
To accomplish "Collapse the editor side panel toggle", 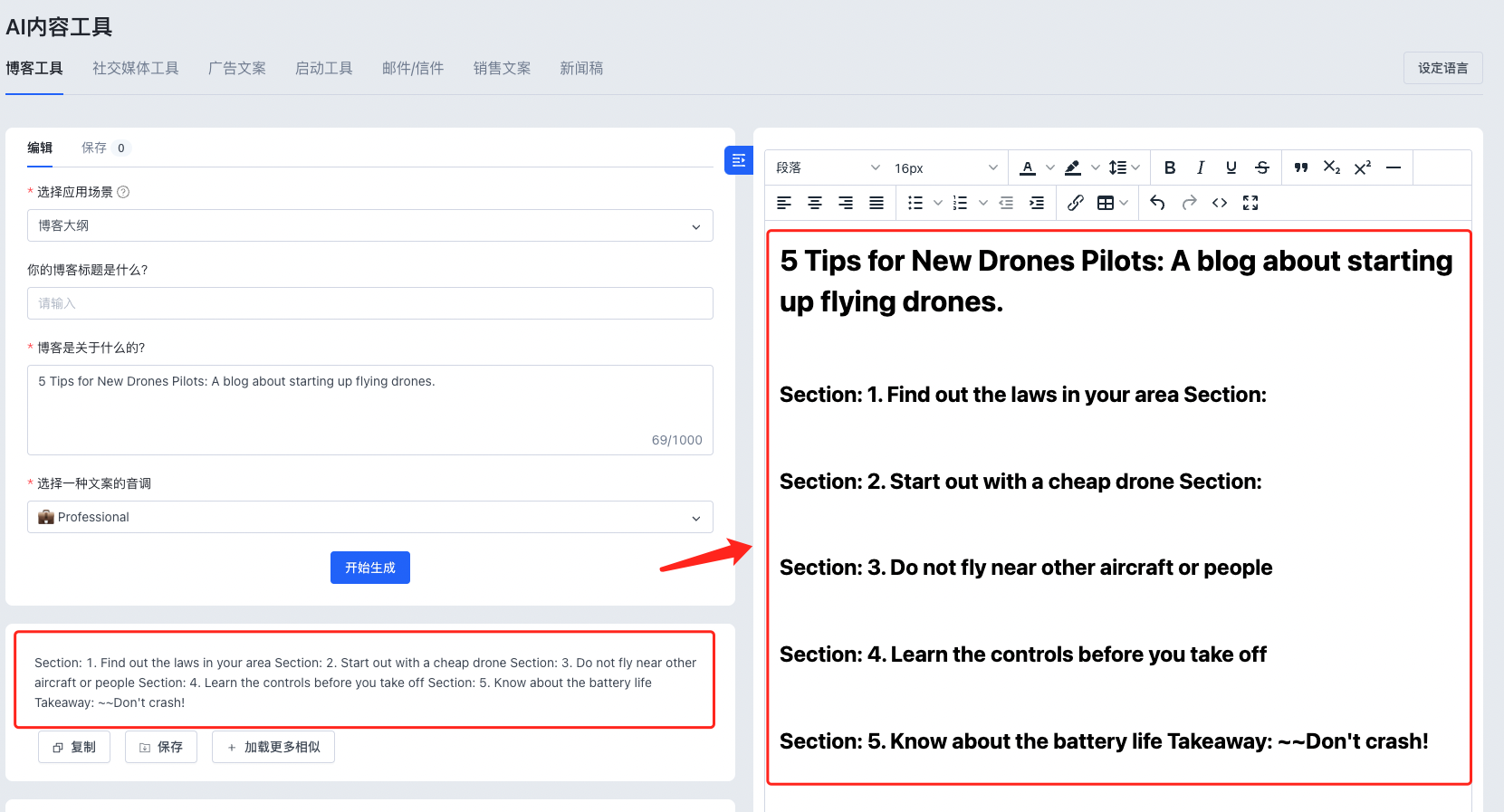I will (x=739, y=160).
